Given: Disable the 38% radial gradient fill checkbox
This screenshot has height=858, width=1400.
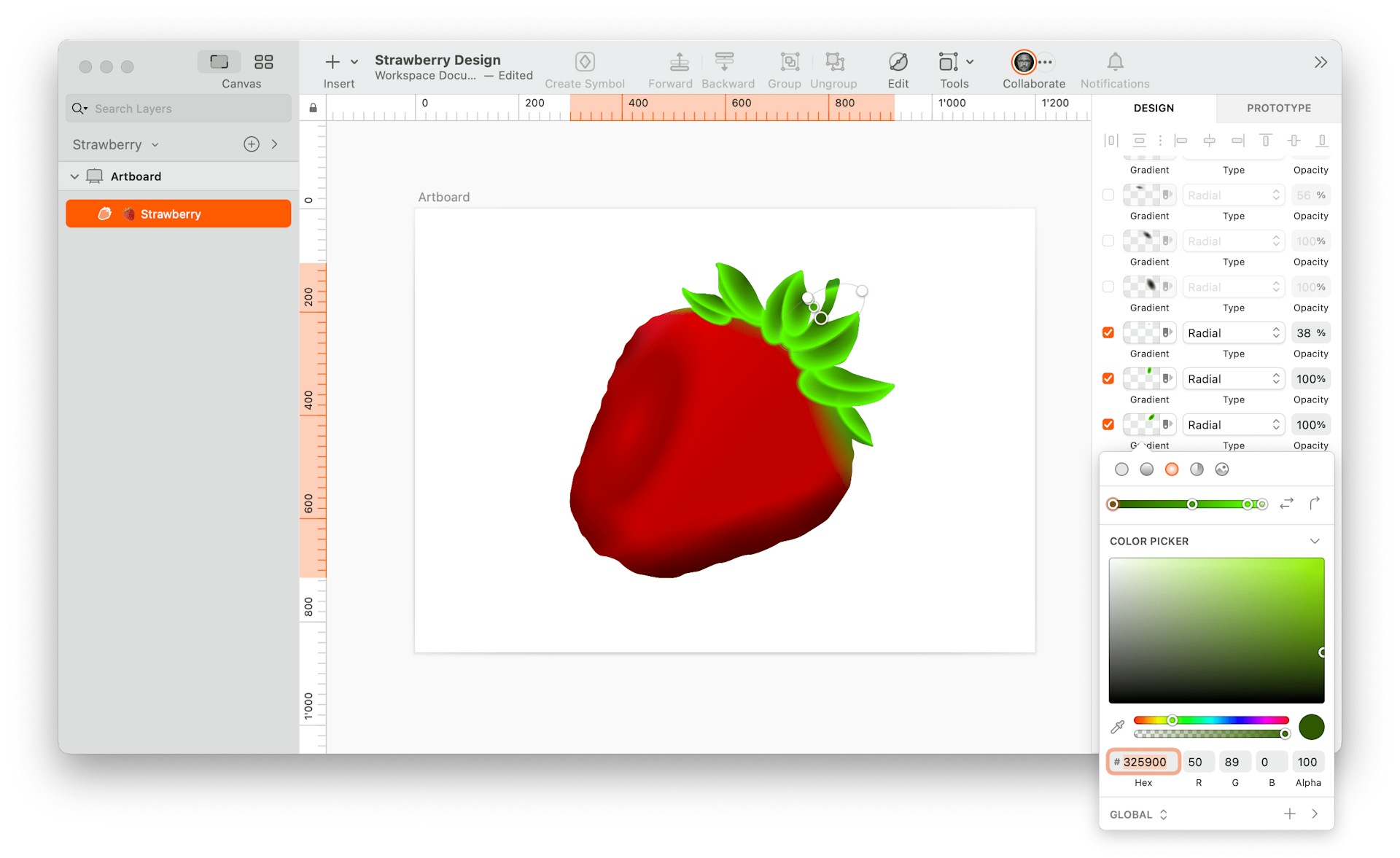Looking at the screenshot, I should tap(1108, 332).
